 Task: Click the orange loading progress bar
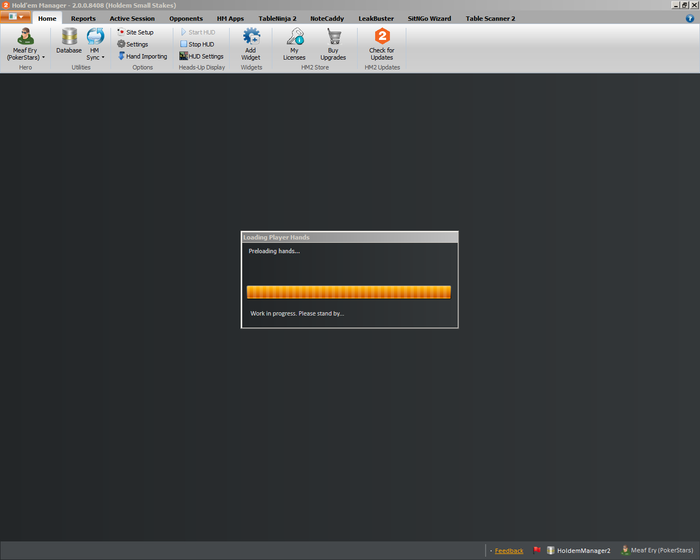349,292
